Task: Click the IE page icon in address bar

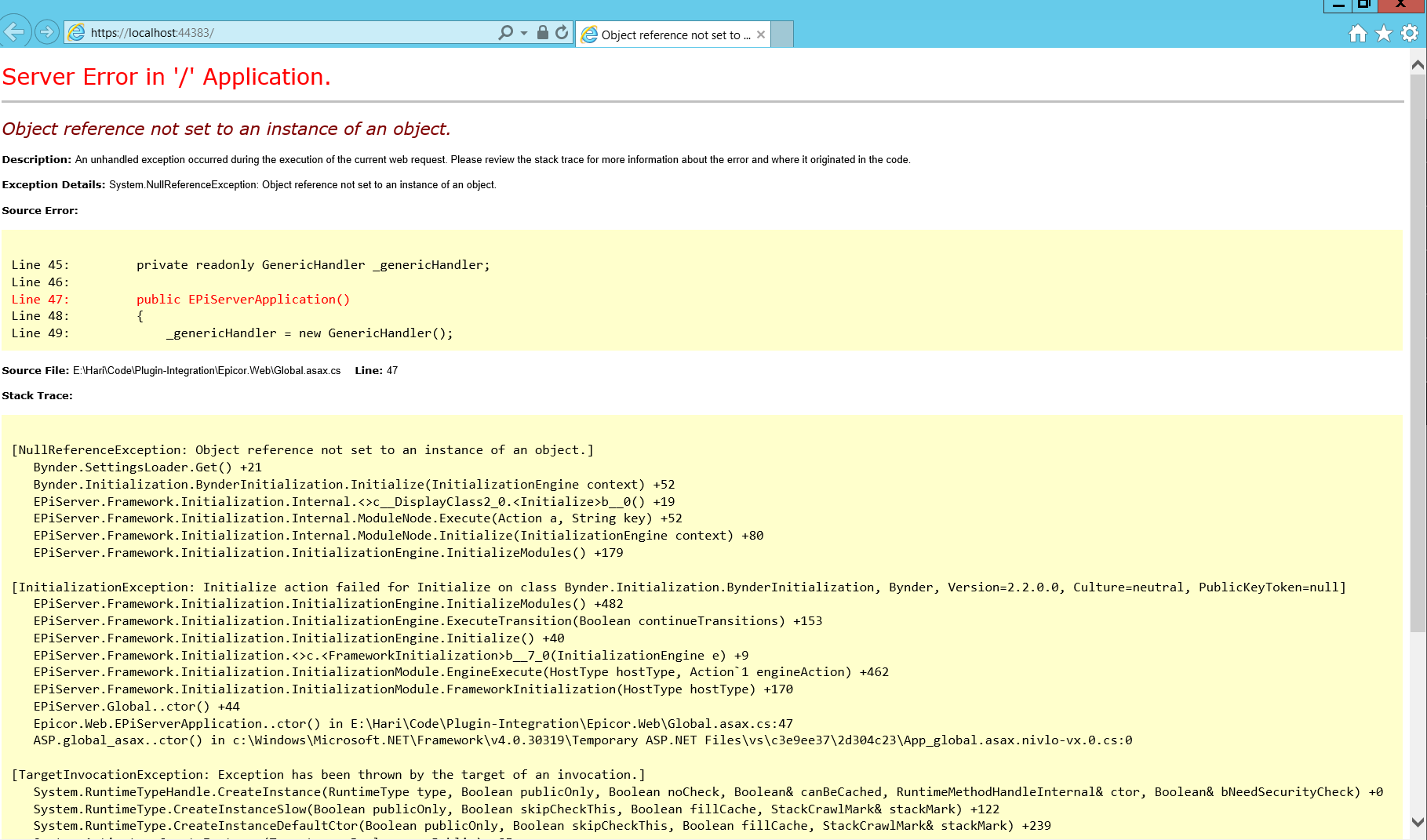Action: click(x=77, y=32)
